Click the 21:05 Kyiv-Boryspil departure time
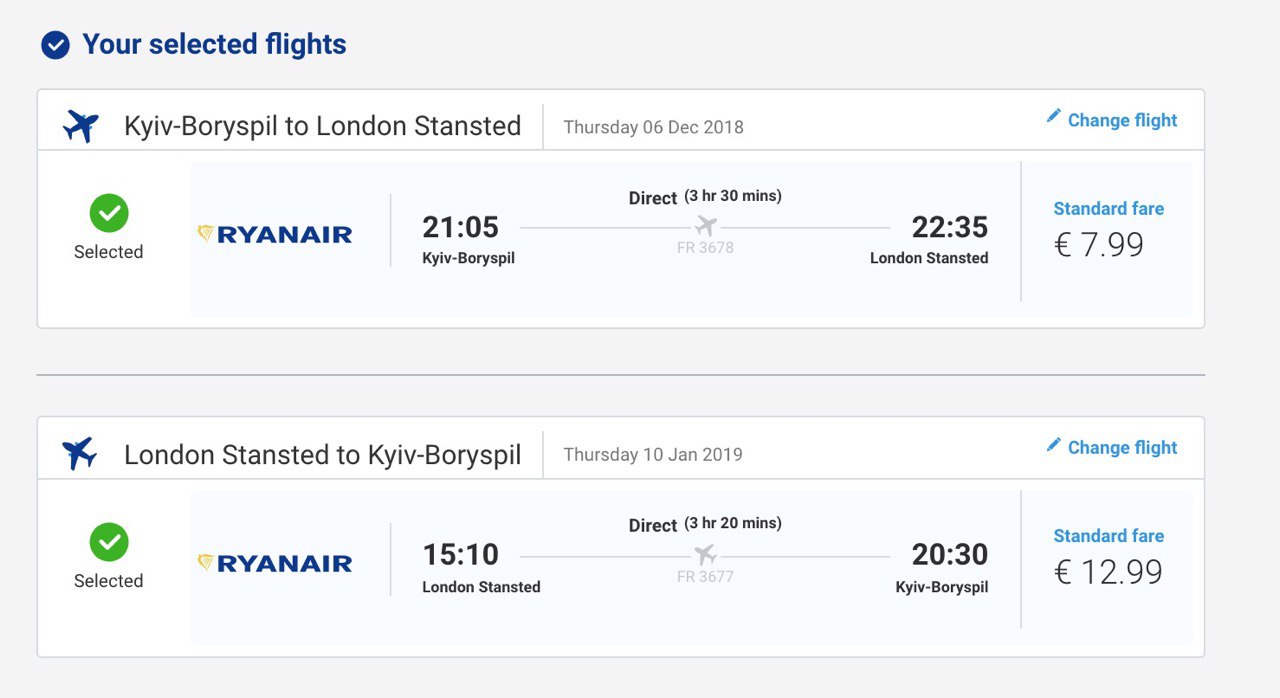Image resolution: width=1280 pixels, height=698 pixels. click(x=461, y=227)
